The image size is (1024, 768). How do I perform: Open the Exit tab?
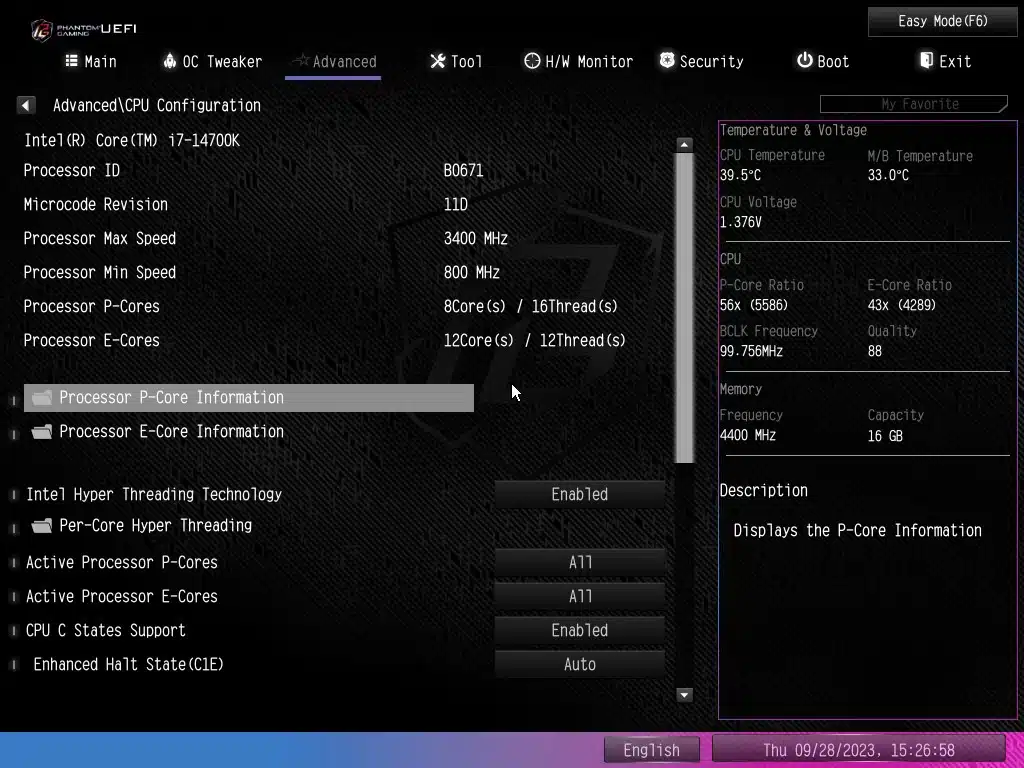[945, 61]
